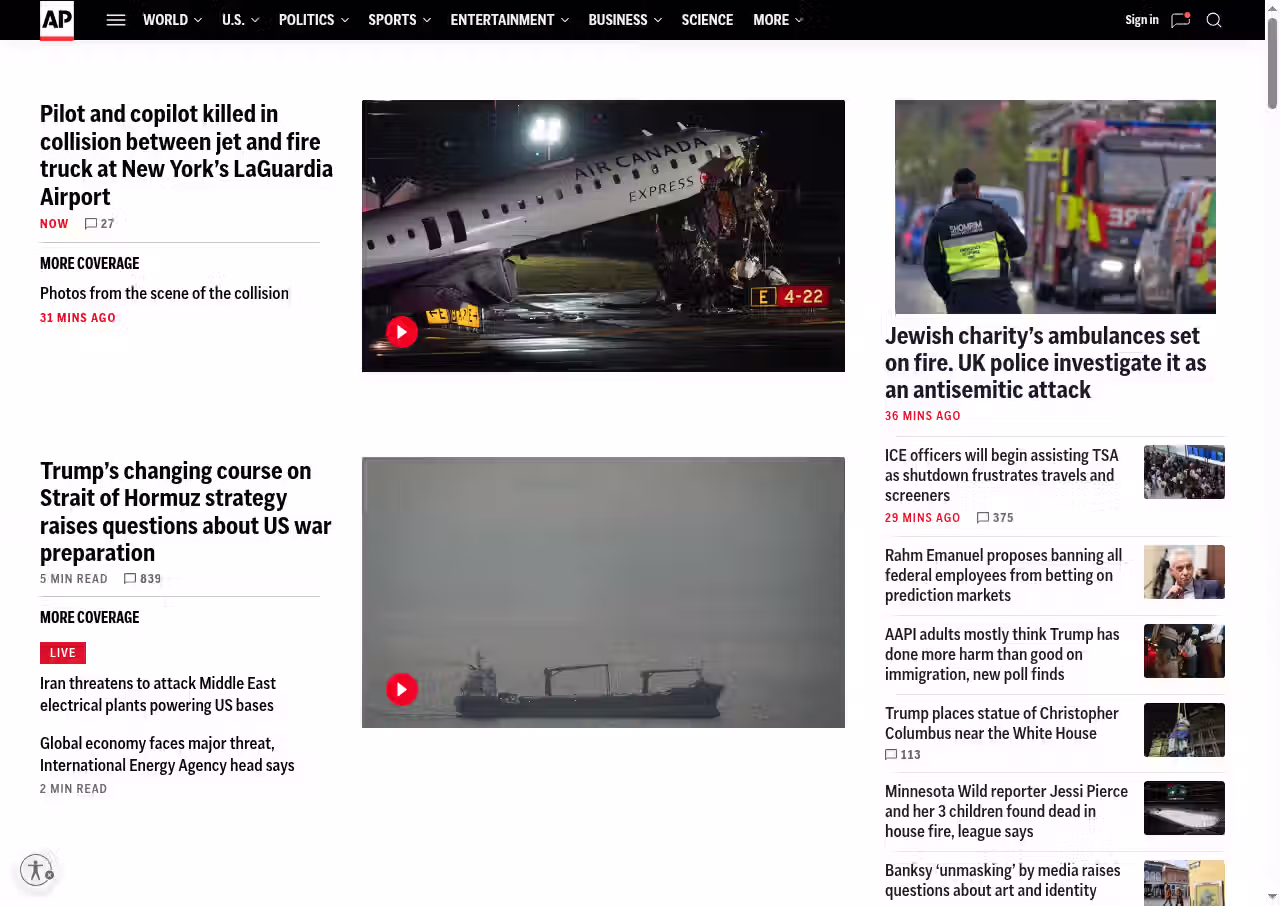Open the Sports menu item
Viewport: 1280px width, 906px height.
(399, 20)
